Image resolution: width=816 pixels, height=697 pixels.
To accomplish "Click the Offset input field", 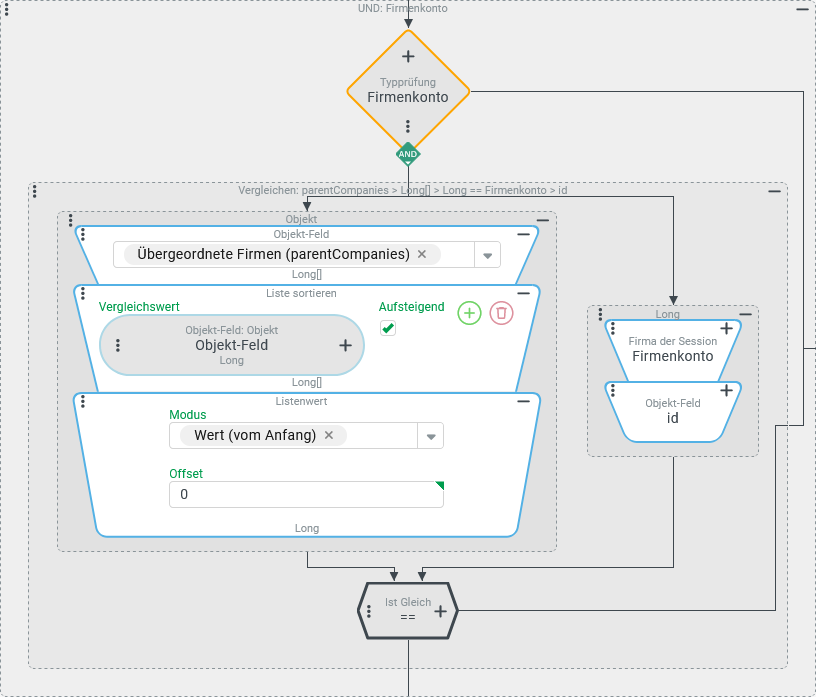I will [305, 495].
